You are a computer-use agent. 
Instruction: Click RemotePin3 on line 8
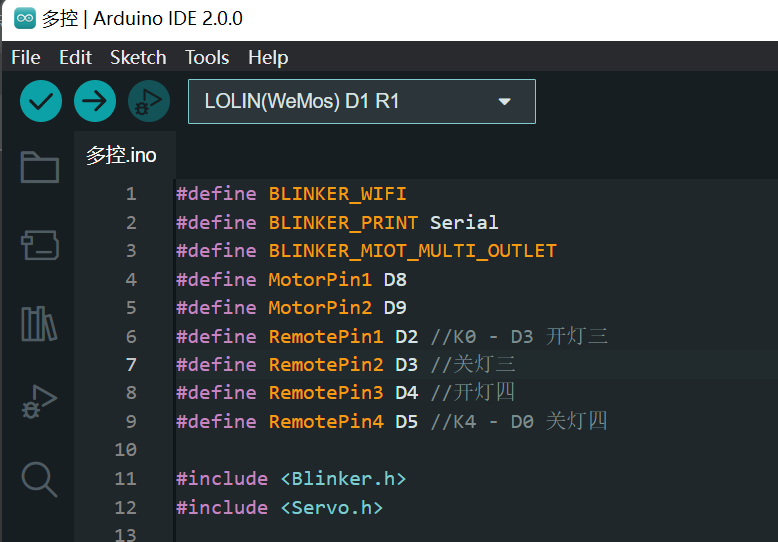tap(326, 393)
